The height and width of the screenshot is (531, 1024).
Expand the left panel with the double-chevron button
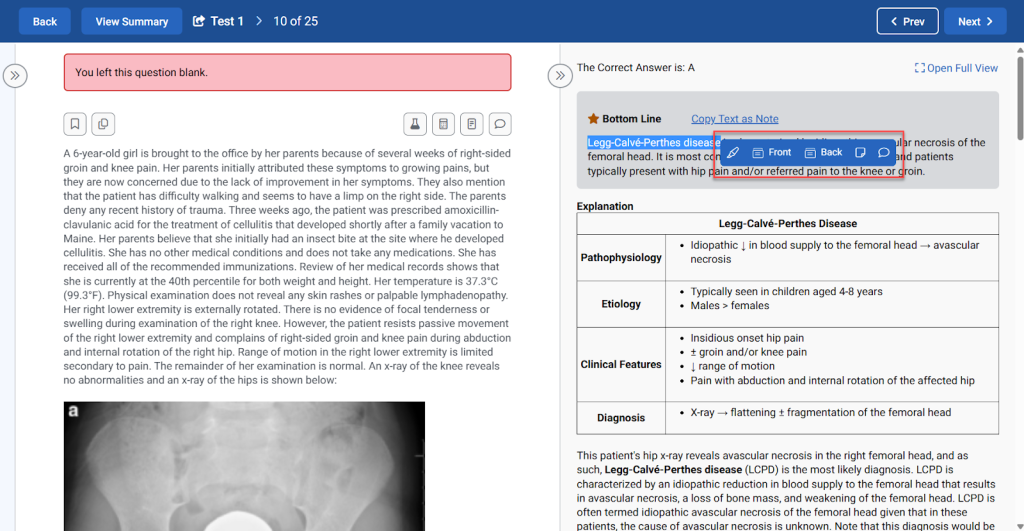click(x=14, y=75)
